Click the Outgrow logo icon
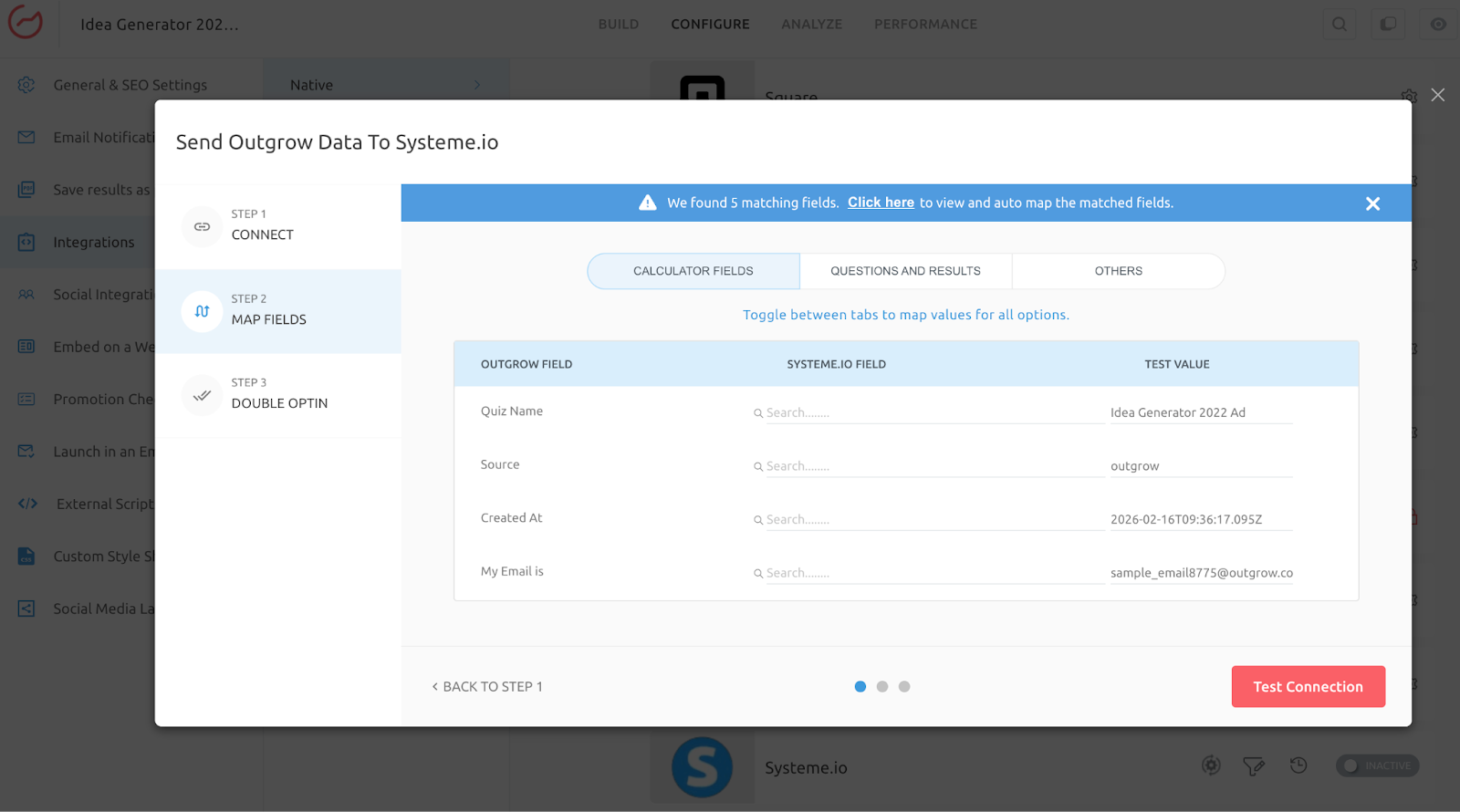The image size is (1460, 812). point(26,23)
